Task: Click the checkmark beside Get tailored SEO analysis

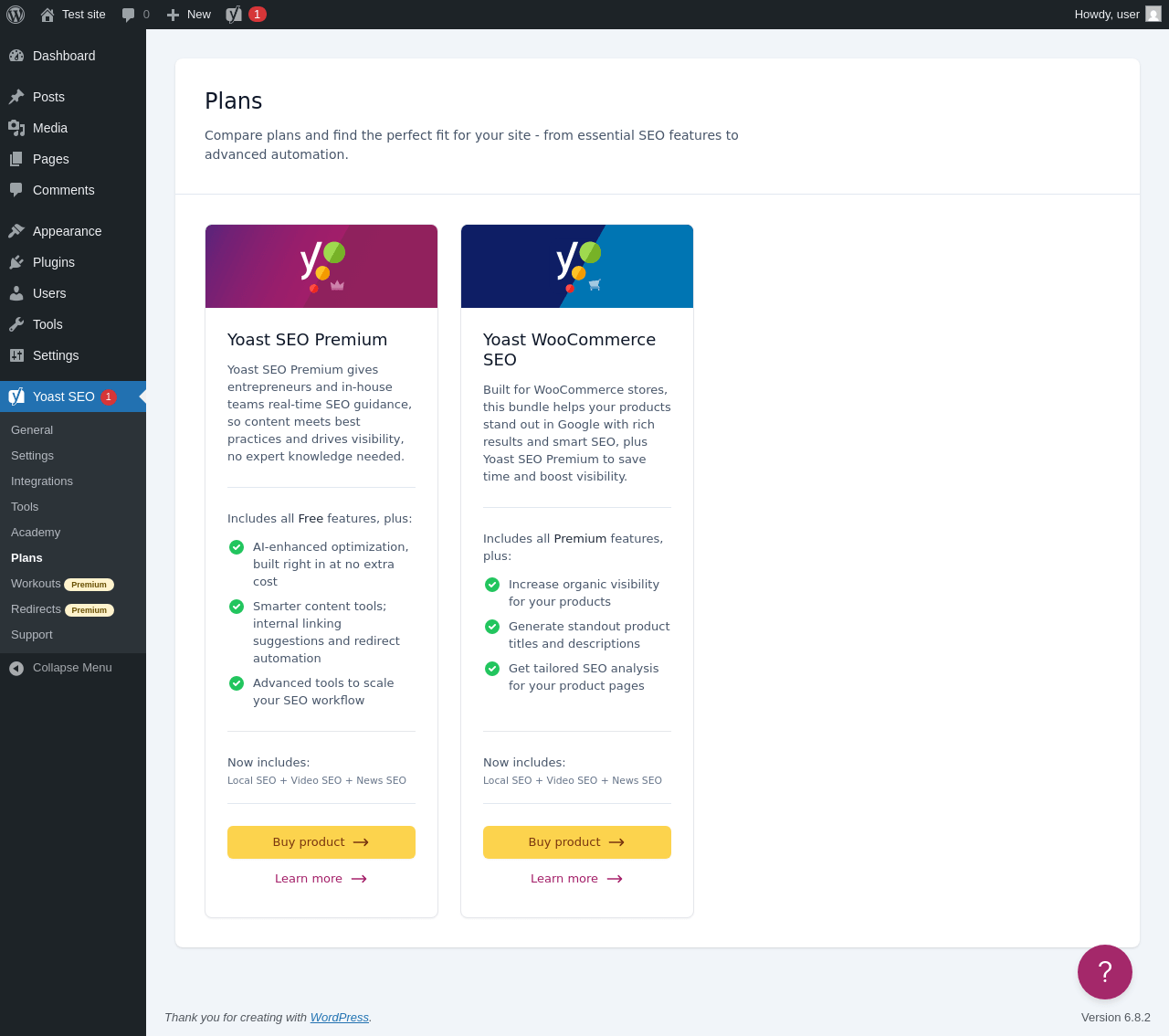Action: point(492,669)
